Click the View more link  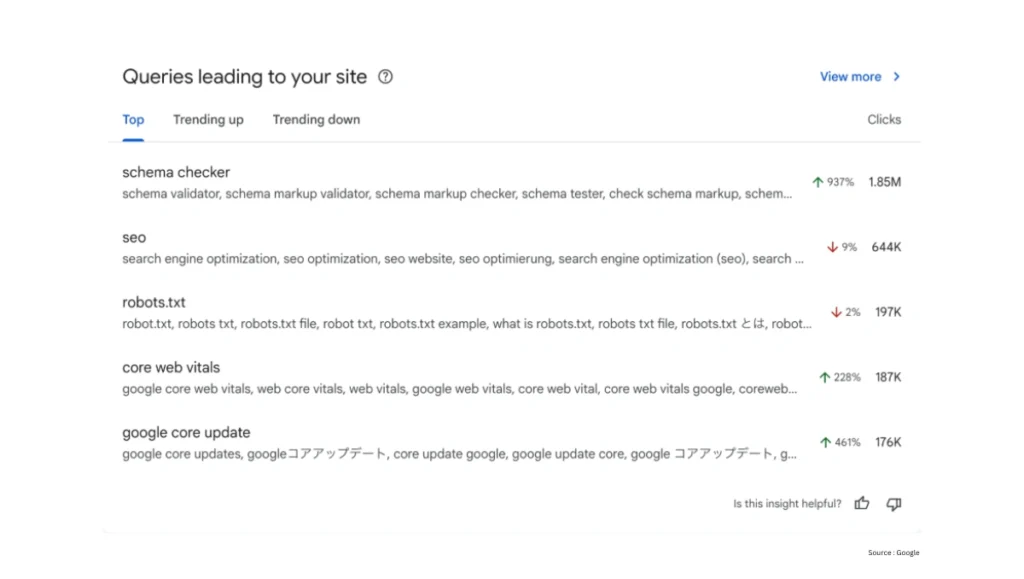click(851, 76)
